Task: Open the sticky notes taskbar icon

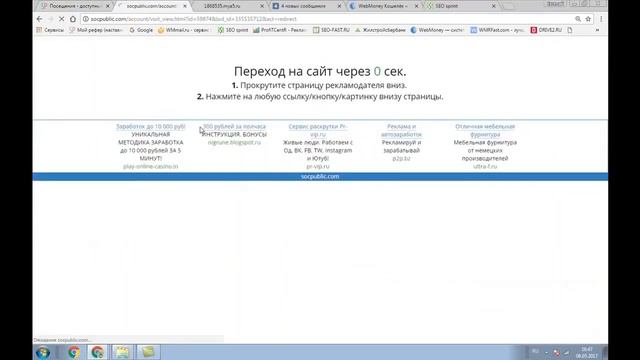Action: [148, 352]
